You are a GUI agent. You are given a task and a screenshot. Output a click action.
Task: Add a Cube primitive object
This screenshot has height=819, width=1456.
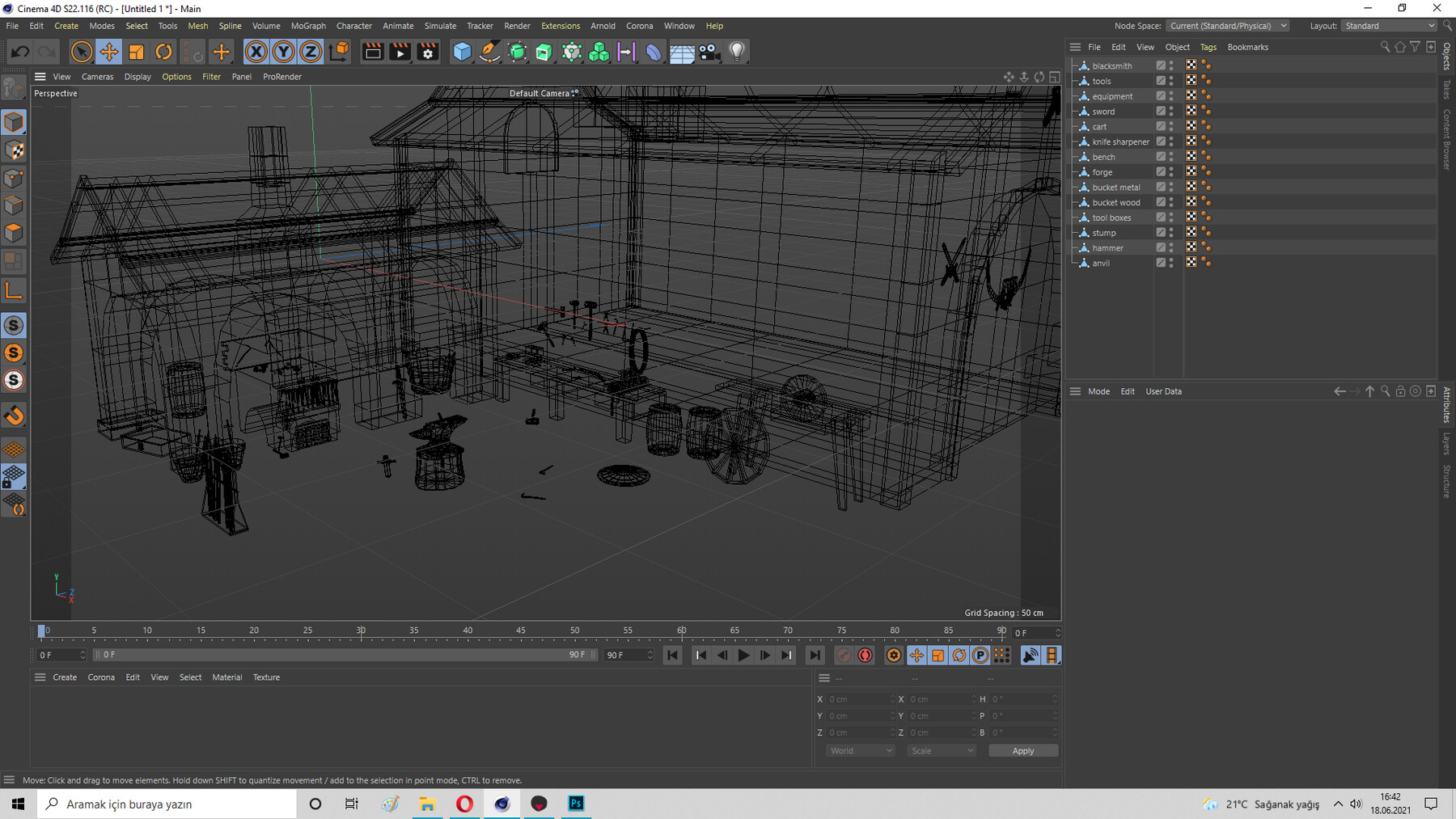point(462,52)
